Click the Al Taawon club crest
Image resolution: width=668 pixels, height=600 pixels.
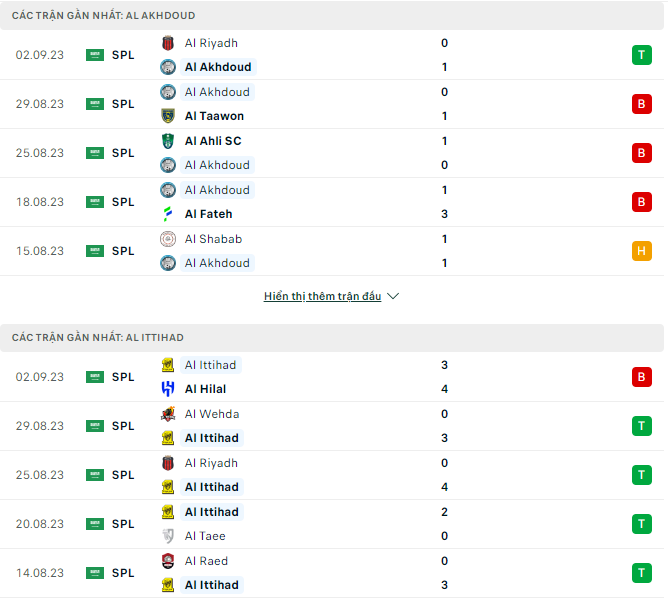[168, 116]
